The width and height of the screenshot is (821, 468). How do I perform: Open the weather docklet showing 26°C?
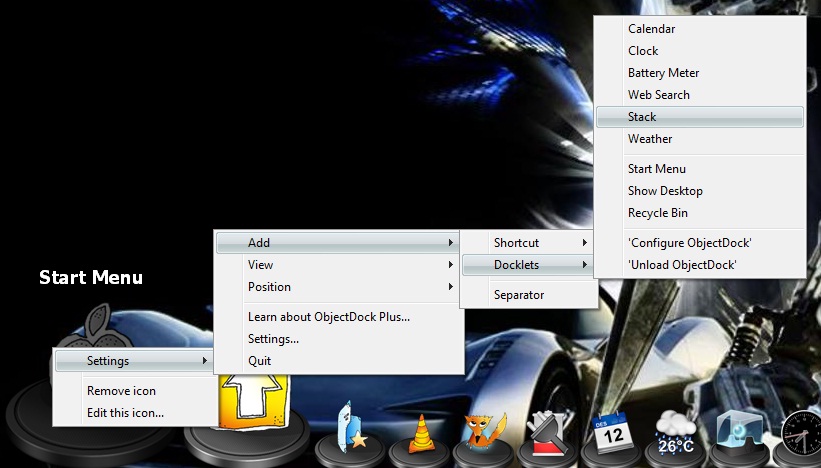tap(675, 432)
